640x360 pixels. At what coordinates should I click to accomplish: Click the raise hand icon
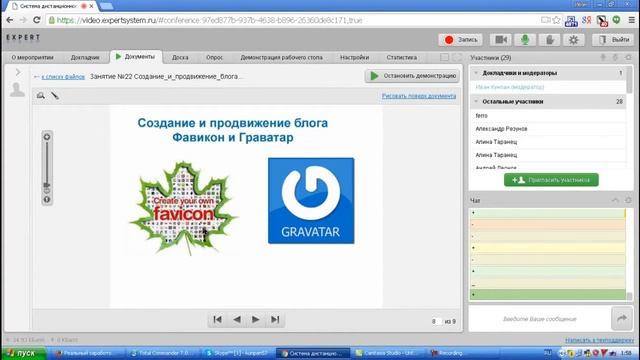click(x=549, y=40)
